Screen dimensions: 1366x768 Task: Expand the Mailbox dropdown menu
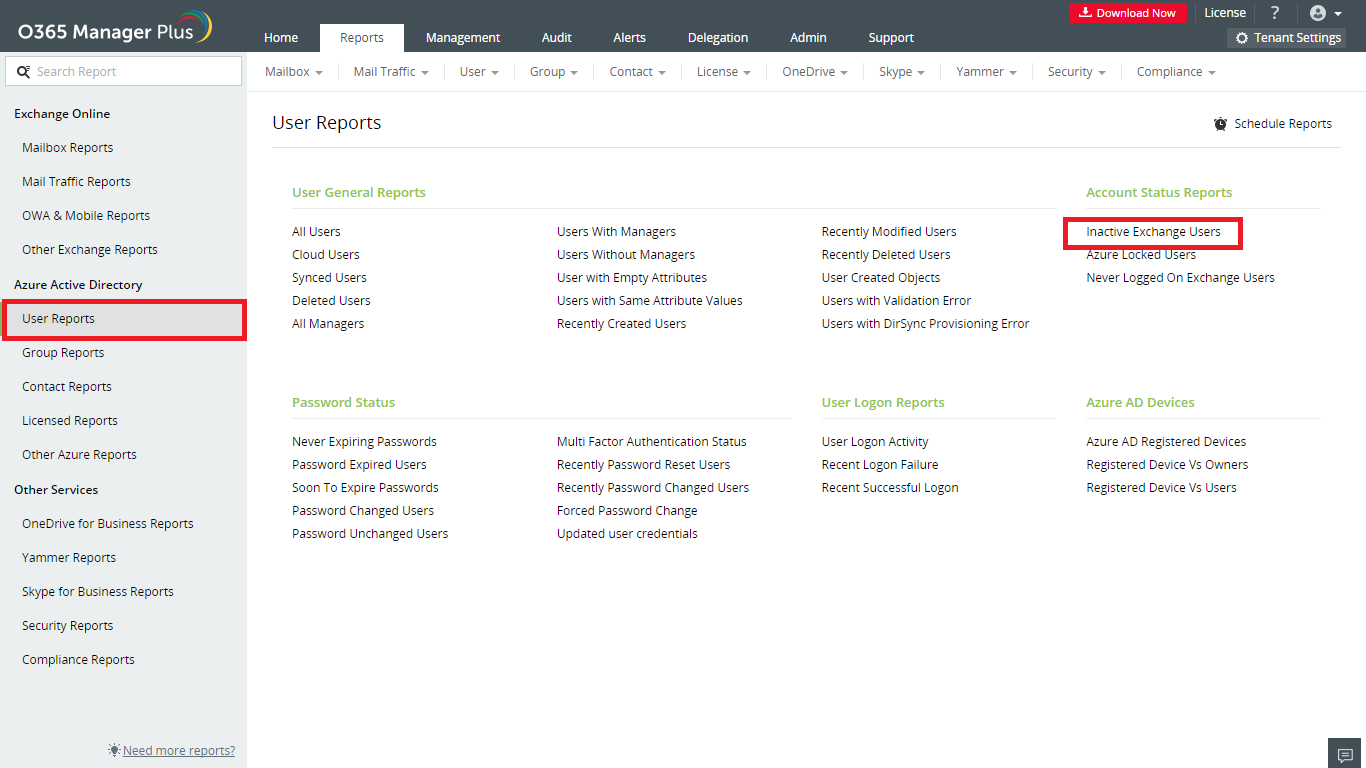(x=294, y=72)
